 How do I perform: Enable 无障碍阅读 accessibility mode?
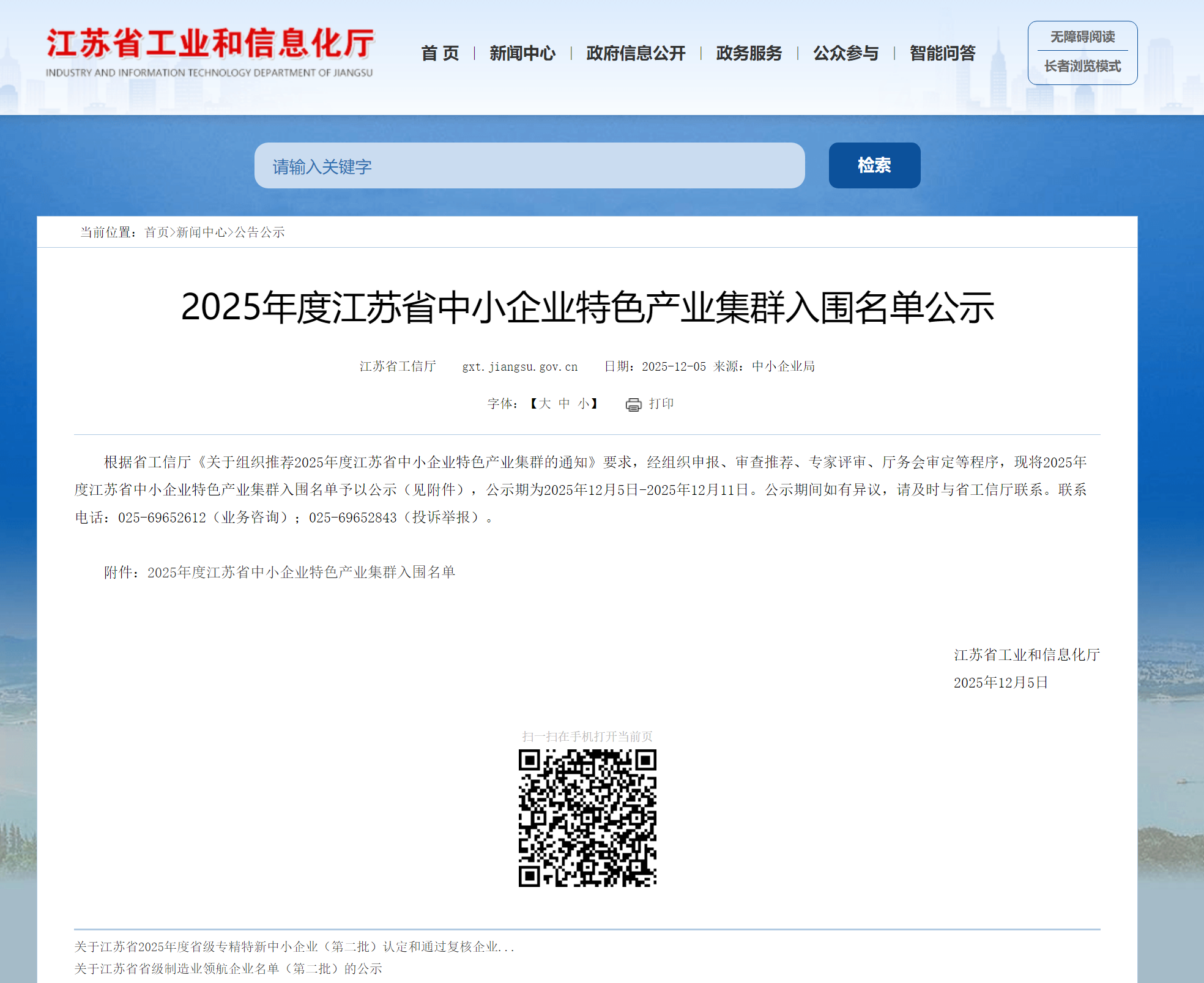click(1082, 37)
